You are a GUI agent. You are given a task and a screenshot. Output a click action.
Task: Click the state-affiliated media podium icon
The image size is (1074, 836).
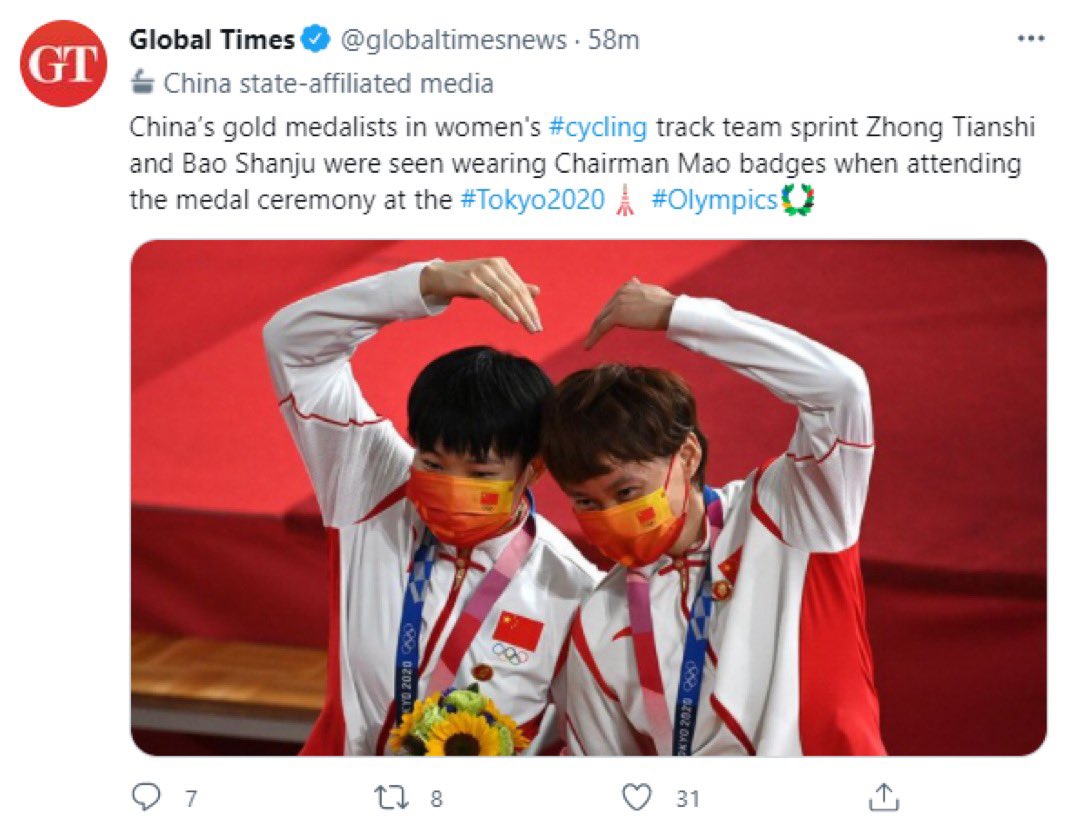coord(142,82)
